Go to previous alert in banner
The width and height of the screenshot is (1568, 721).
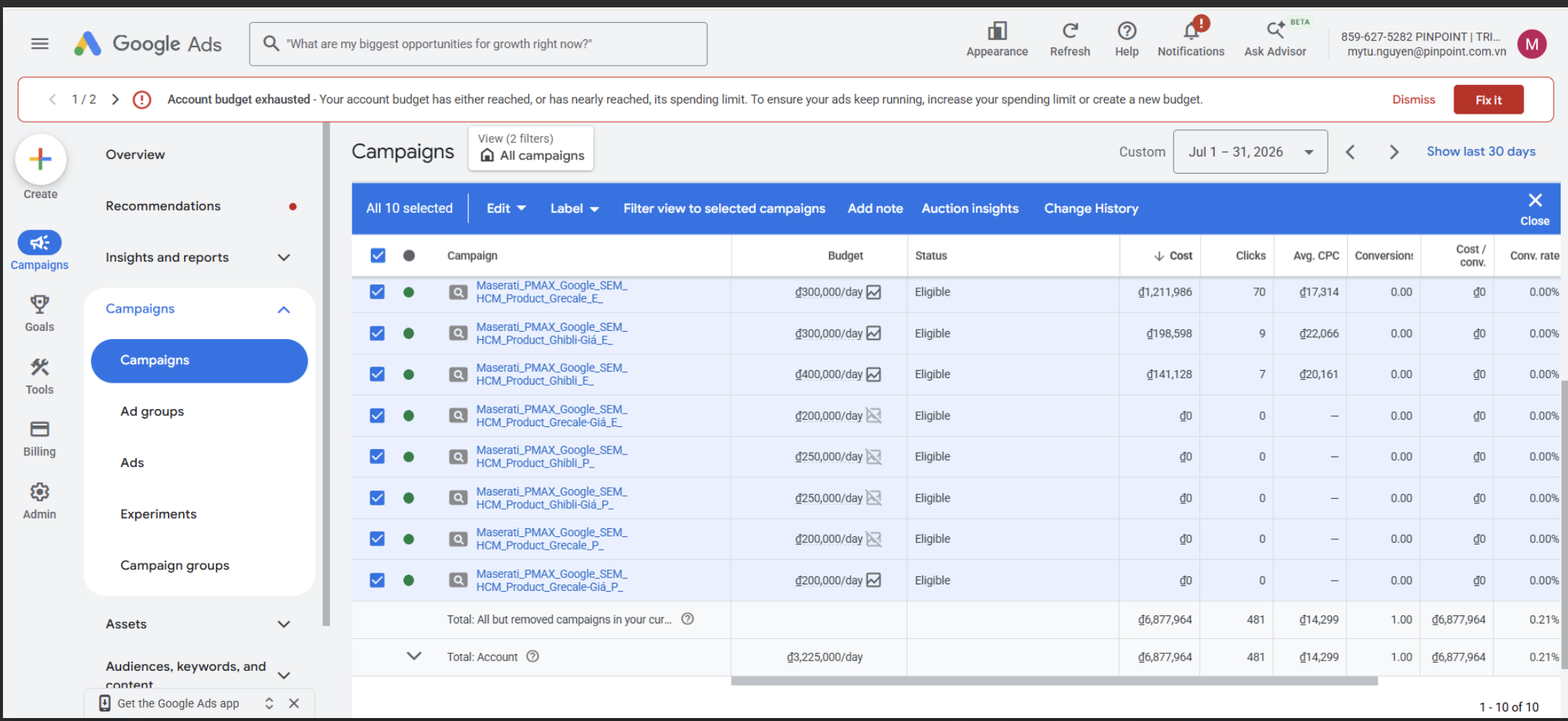52,99
